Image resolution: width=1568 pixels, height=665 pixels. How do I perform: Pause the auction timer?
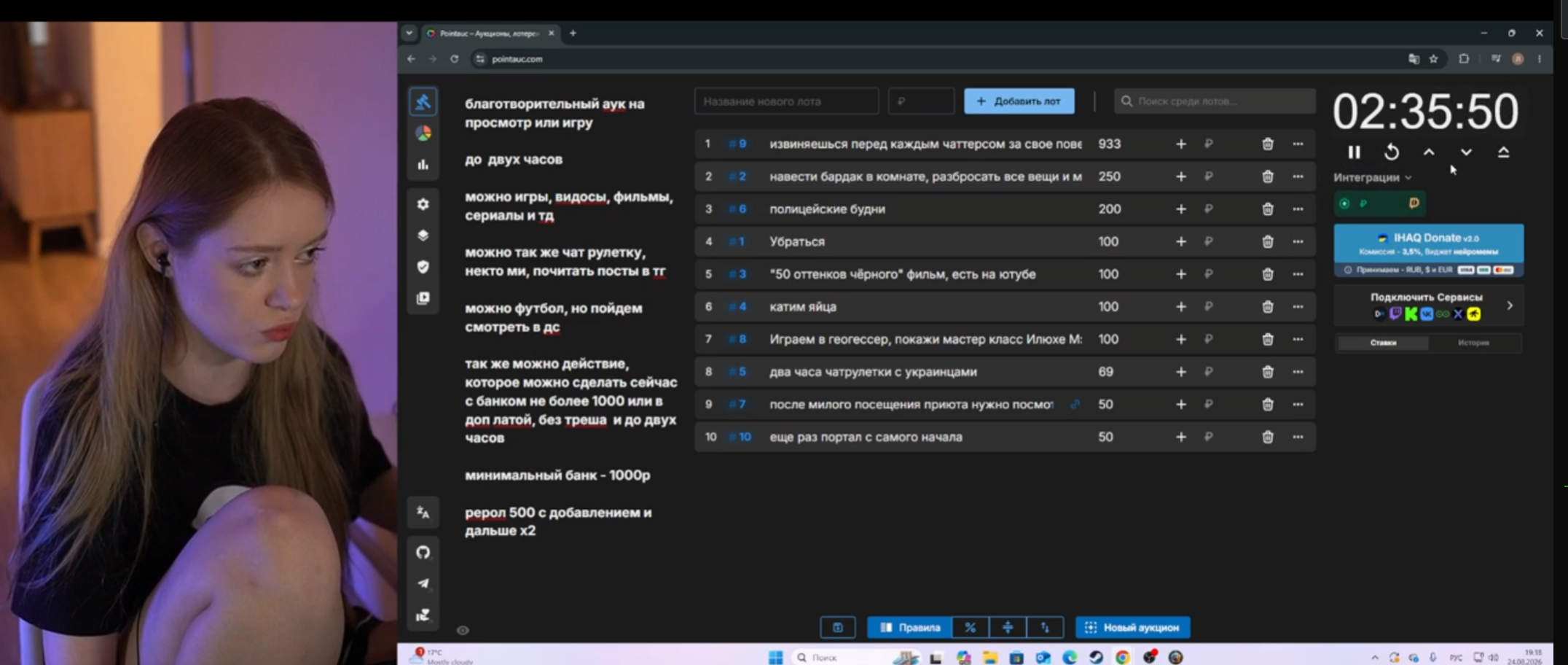click(1355, 152)
